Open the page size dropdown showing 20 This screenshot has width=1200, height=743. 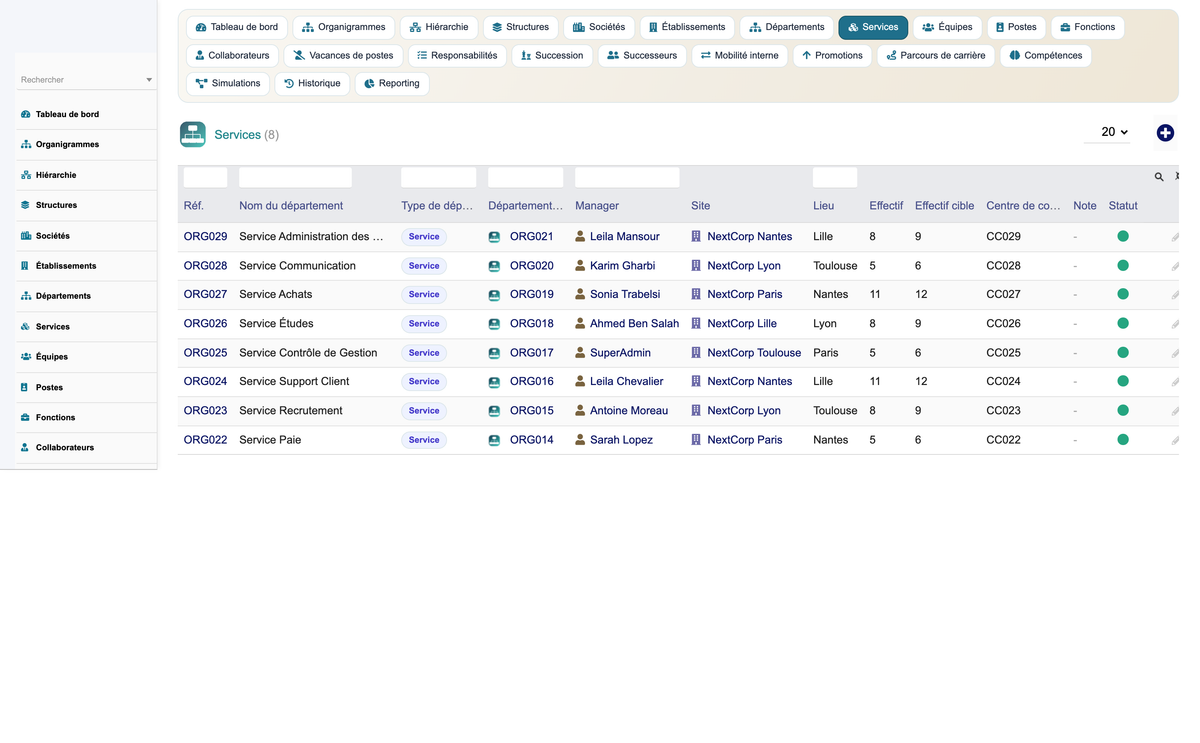(x=1108, y=132)
